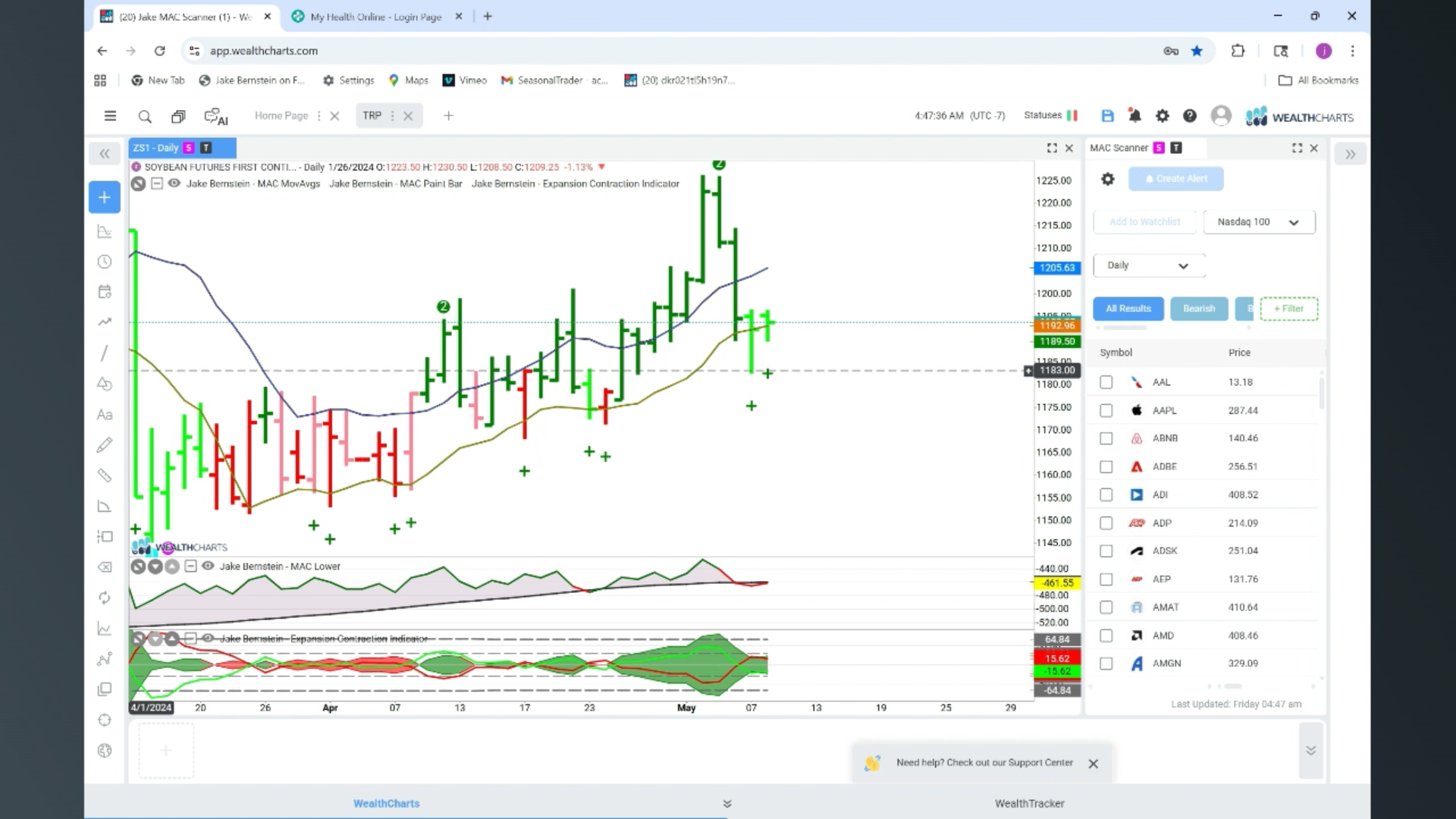
Task: Open the help question mark icon
Action: pos(1190,116)
